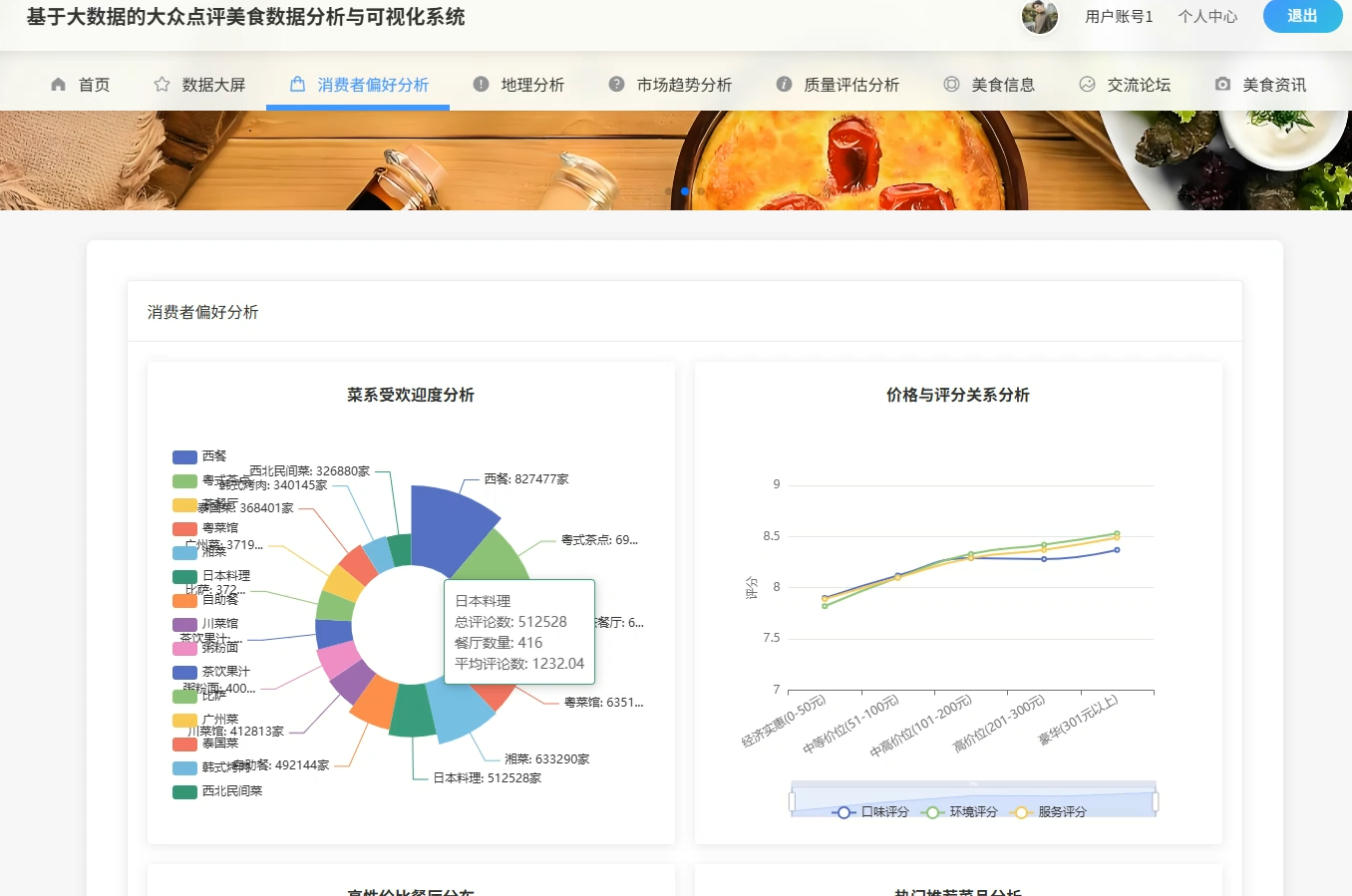The height and width of the screenshot is (896, 1352).
Task: Click the 美食资讯 camera icon
Action: coord(1222,84)
